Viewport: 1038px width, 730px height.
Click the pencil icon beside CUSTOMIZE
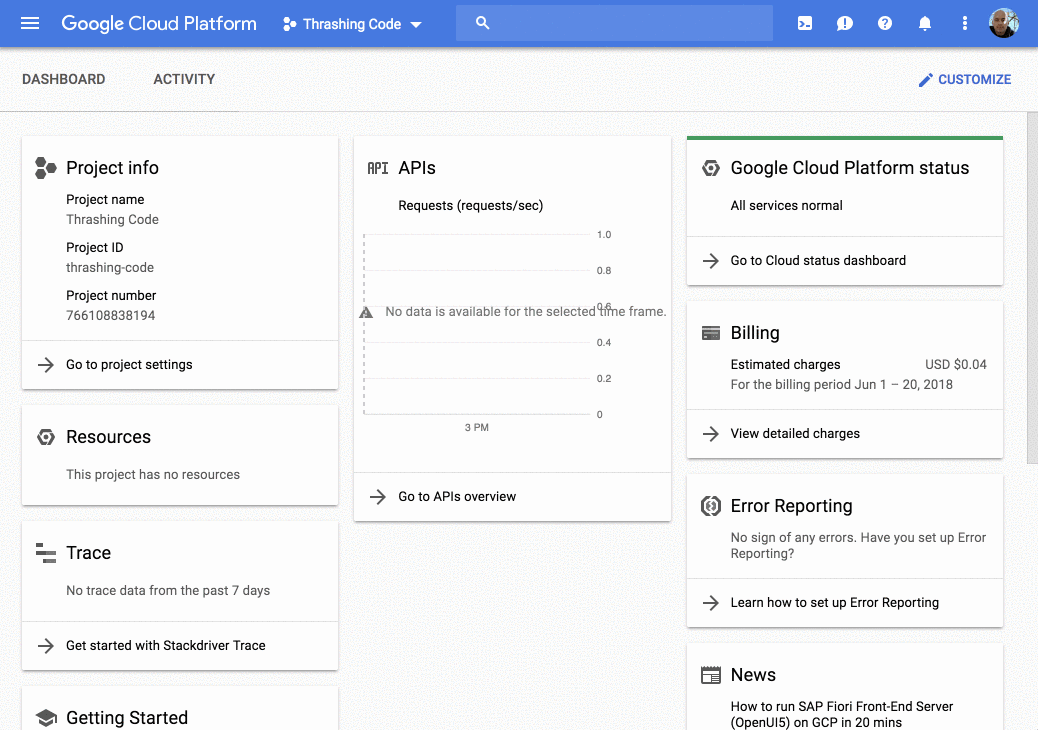coord(925,80)
